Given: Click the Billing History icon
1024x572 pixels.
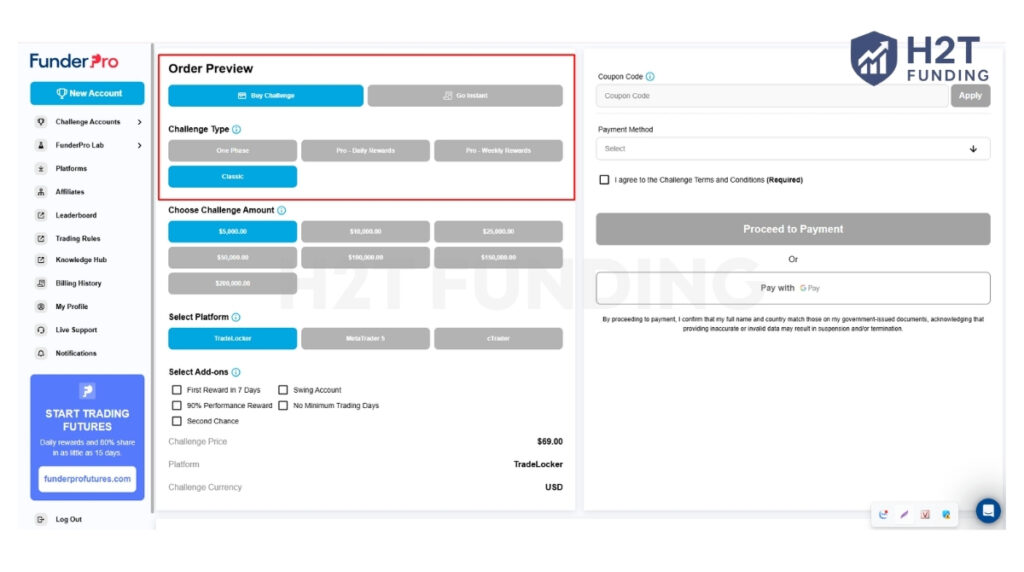Looking at the screenshot, I should 41,283.
